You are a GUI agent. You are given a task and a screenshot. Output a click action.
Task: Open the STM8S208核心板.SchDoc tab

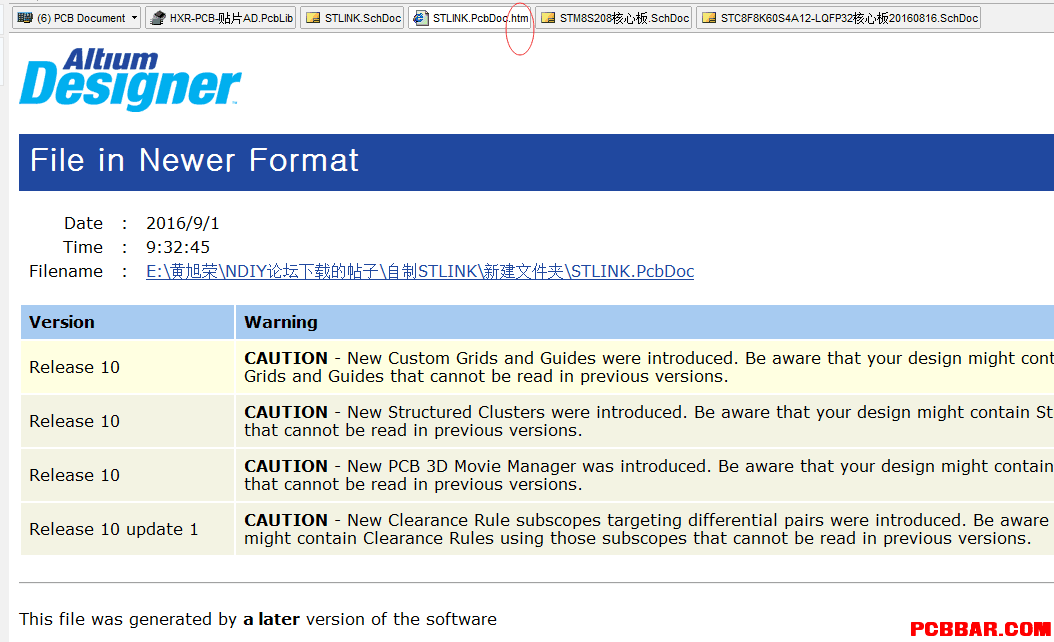pos(614,18)
